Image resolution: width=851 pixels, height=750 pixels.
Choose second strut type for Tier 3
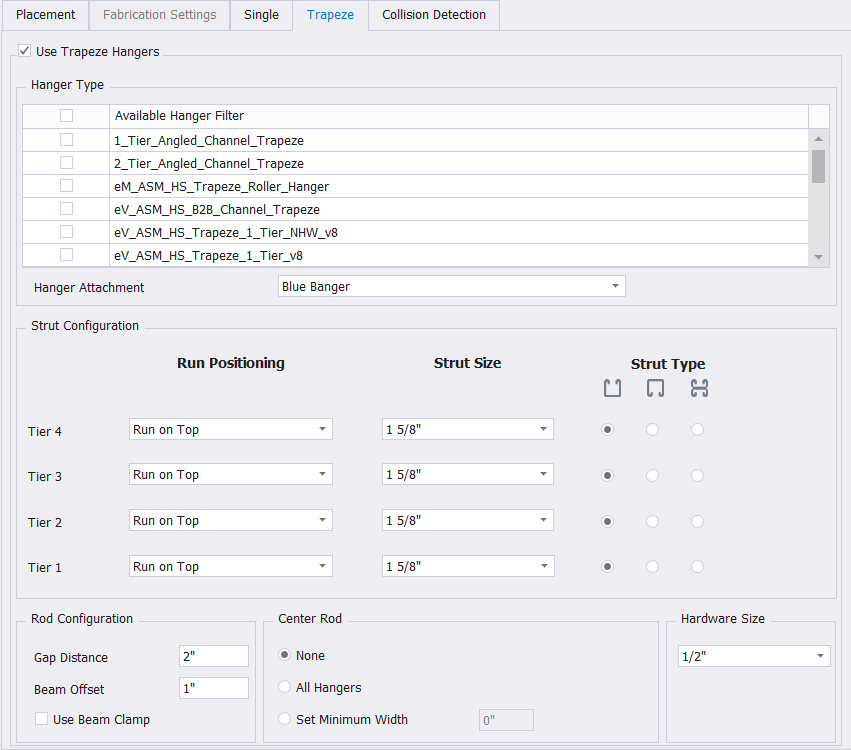(652, 475)
